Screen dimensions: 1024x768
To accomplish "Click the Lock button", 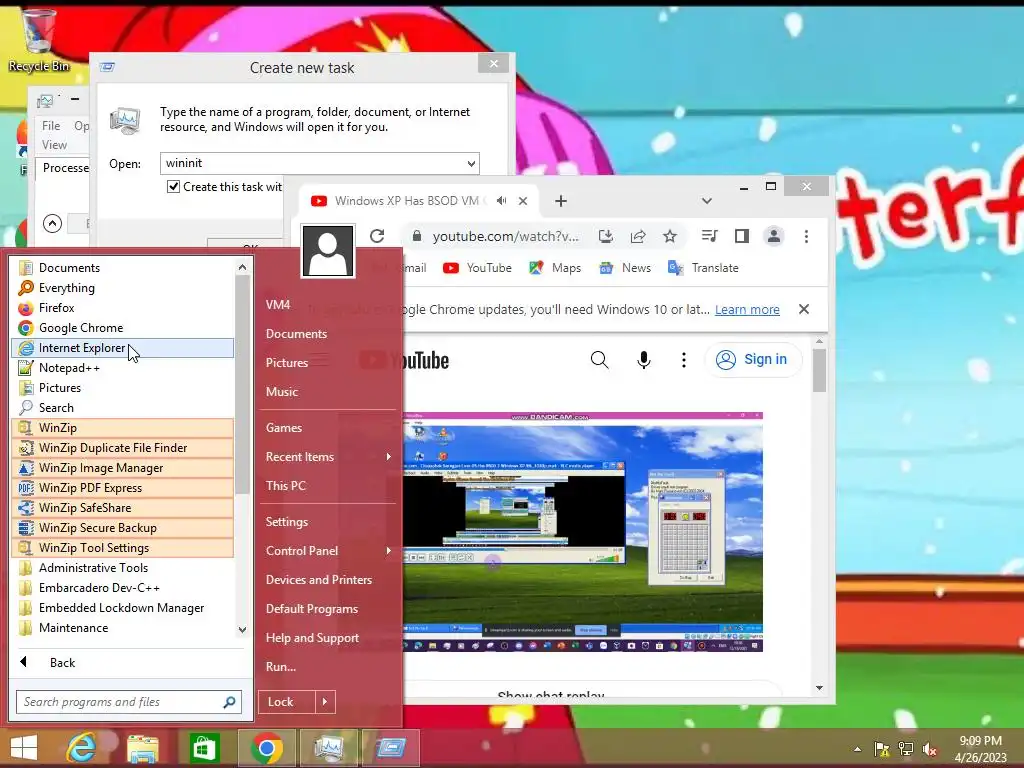I will point(287,702).
